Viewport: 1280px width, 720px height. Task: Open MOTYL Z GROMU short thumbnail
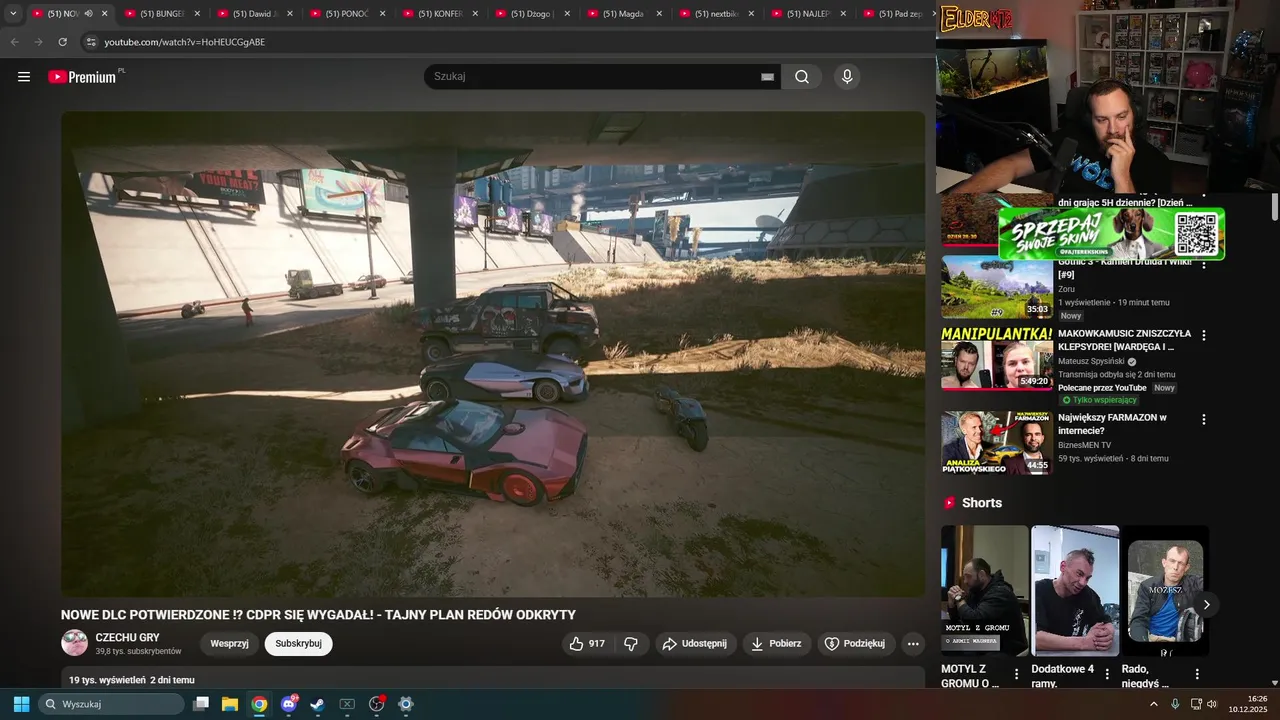(x=984, y=590)
